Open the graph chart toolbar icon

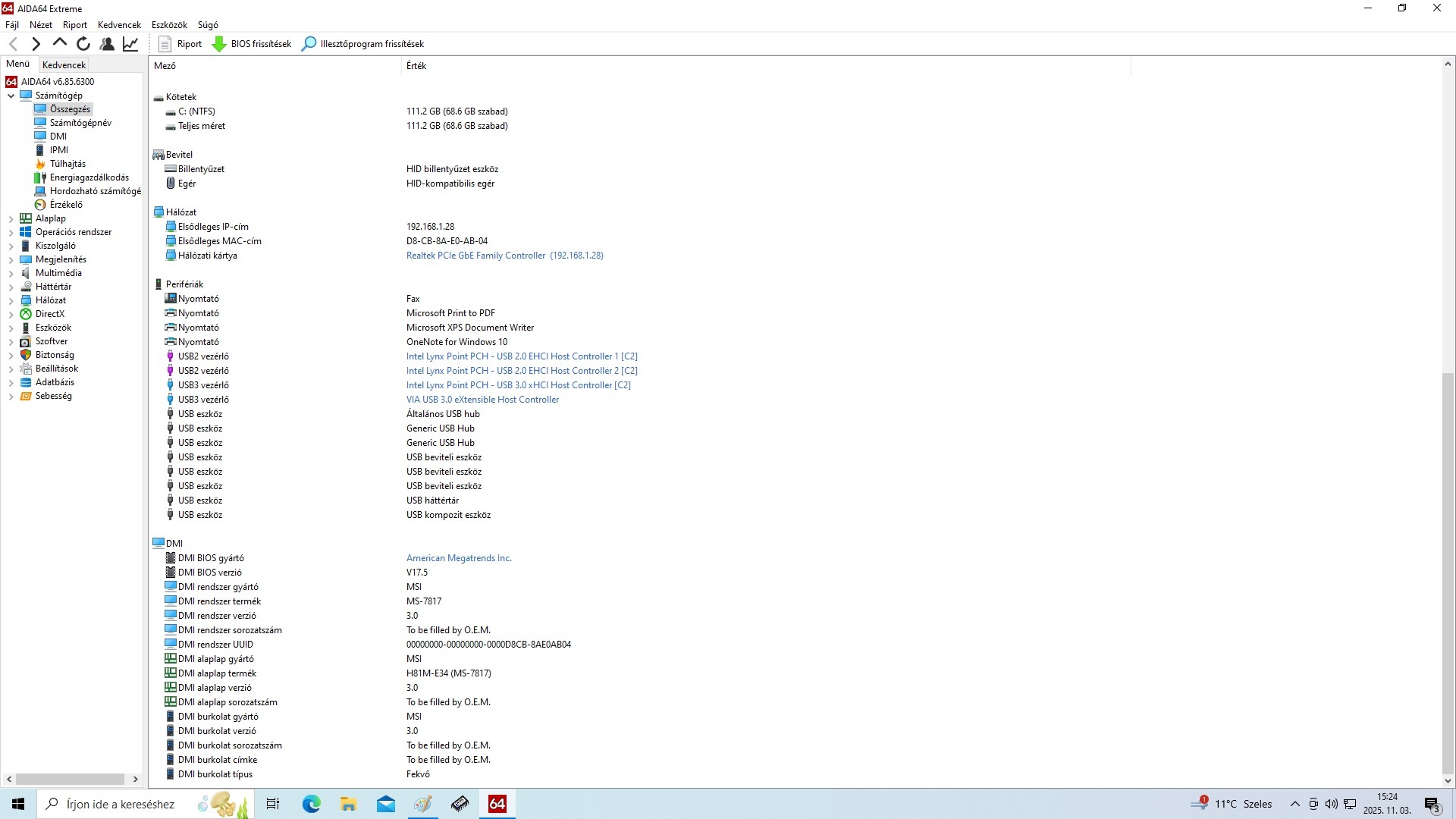coord(130,44)
